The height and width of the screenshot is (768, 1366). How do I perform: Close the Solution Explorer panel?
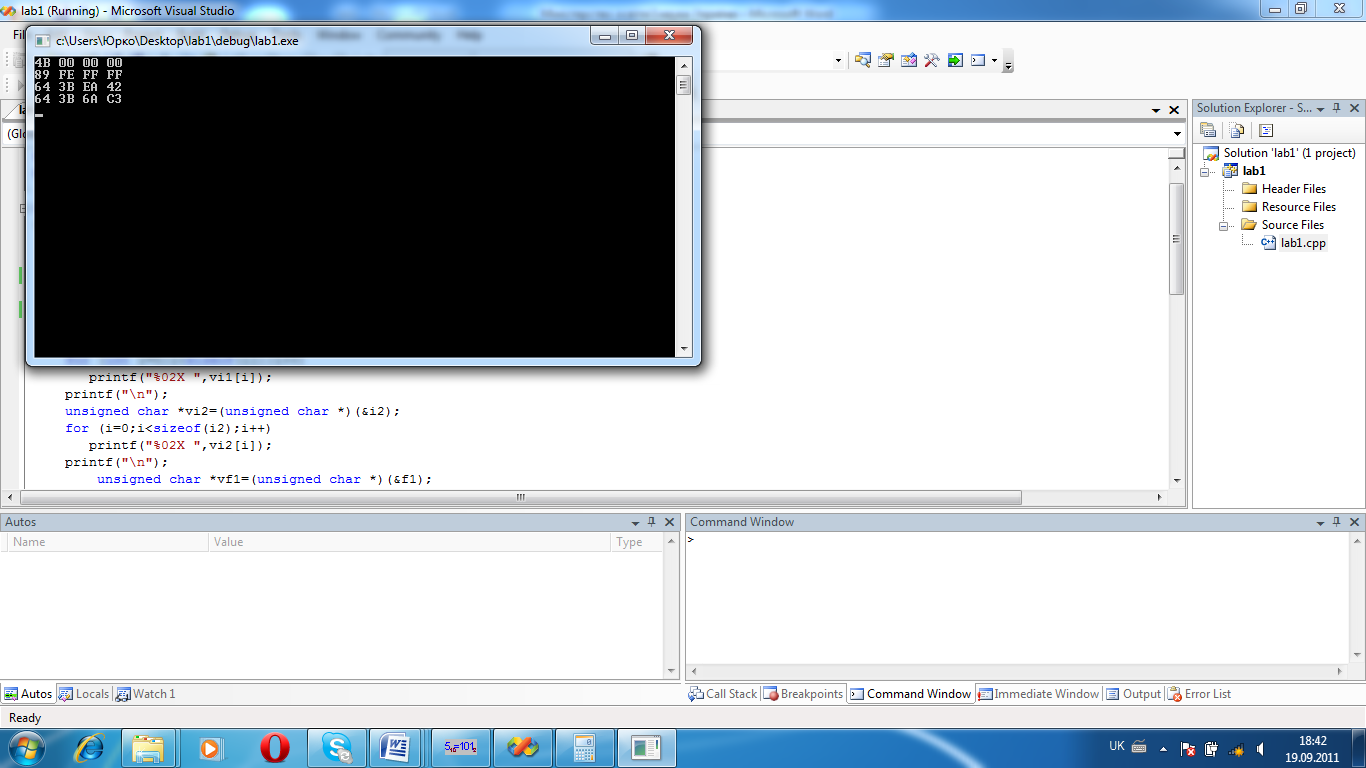[x=1355, y=108]
